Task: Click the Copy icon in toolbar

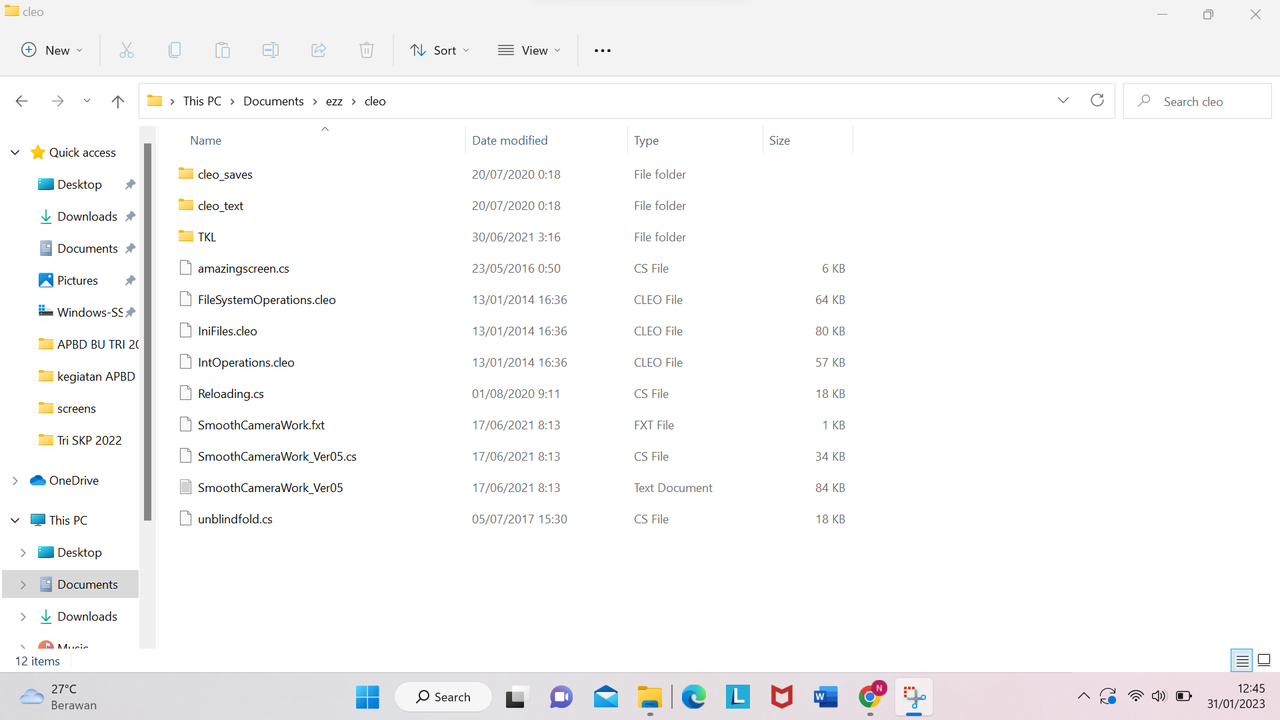Action: [174, 50]
